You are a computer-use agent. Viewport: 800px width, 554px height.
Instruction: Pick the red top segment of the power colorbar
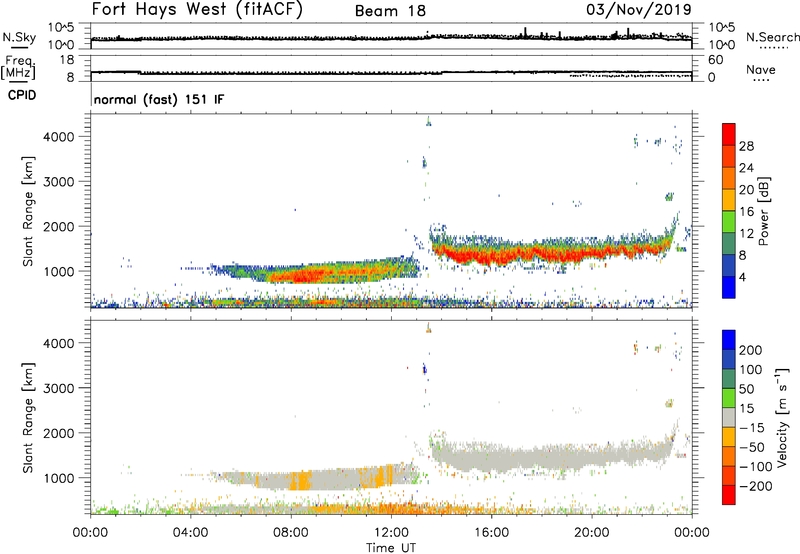729,135
